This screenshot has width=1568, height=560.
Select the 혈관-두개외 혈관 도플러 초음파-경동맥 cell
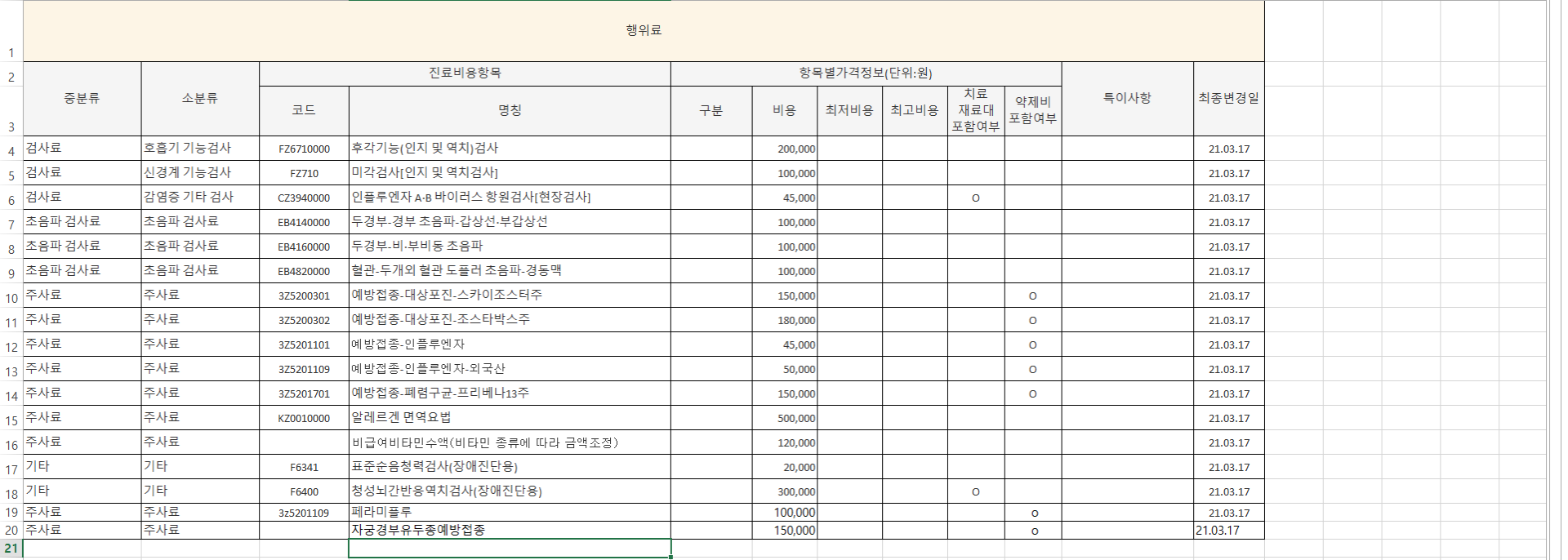[x=510, y=271]
